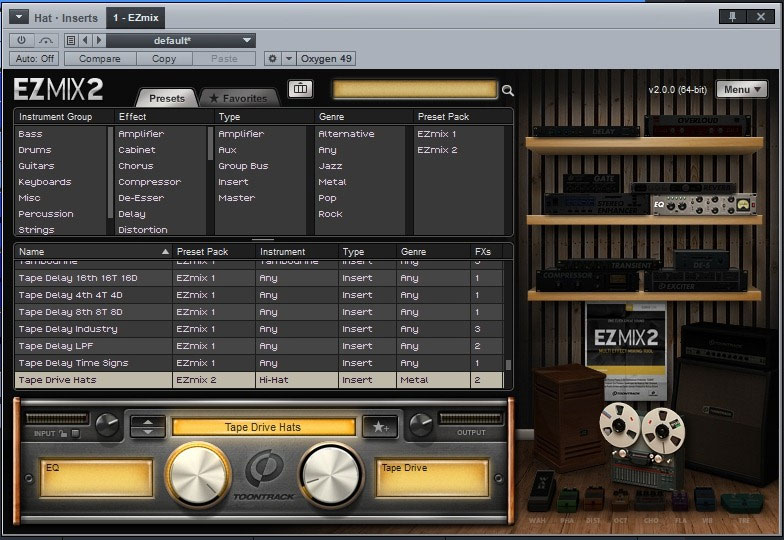784x540 pixels.
Task: Add preset to favorites star-plus button
Action: [x=380, y=426]
